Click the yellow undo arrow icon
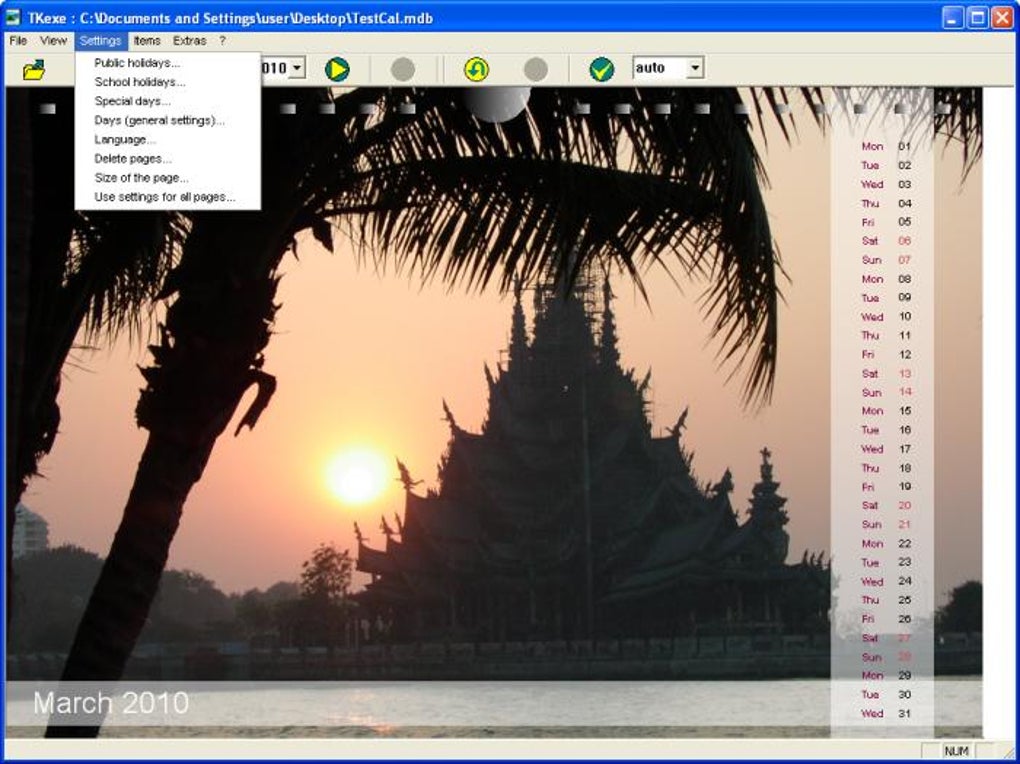 [476, 69]
